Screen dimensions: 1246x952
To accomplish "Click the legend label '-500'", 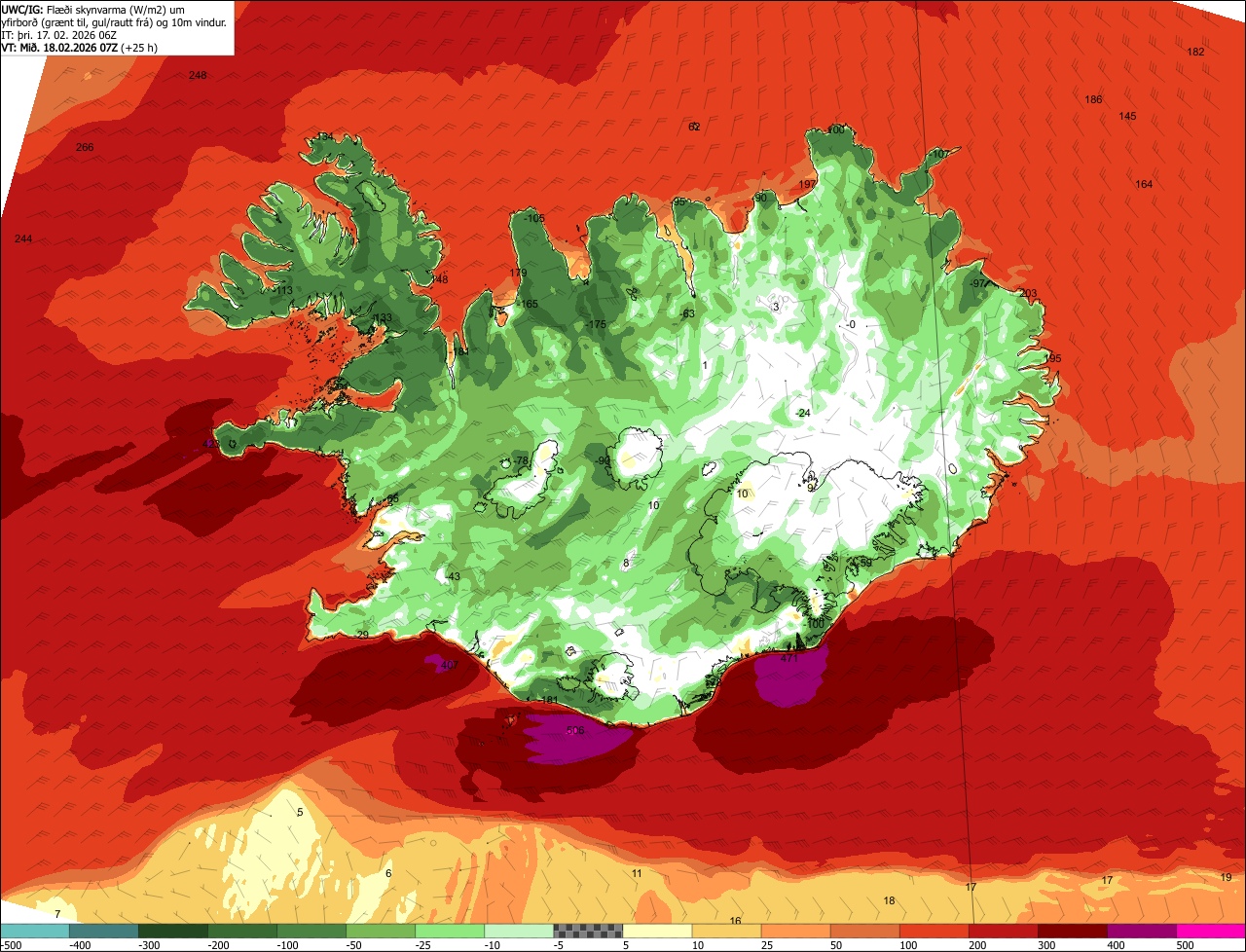I will 11,945.
